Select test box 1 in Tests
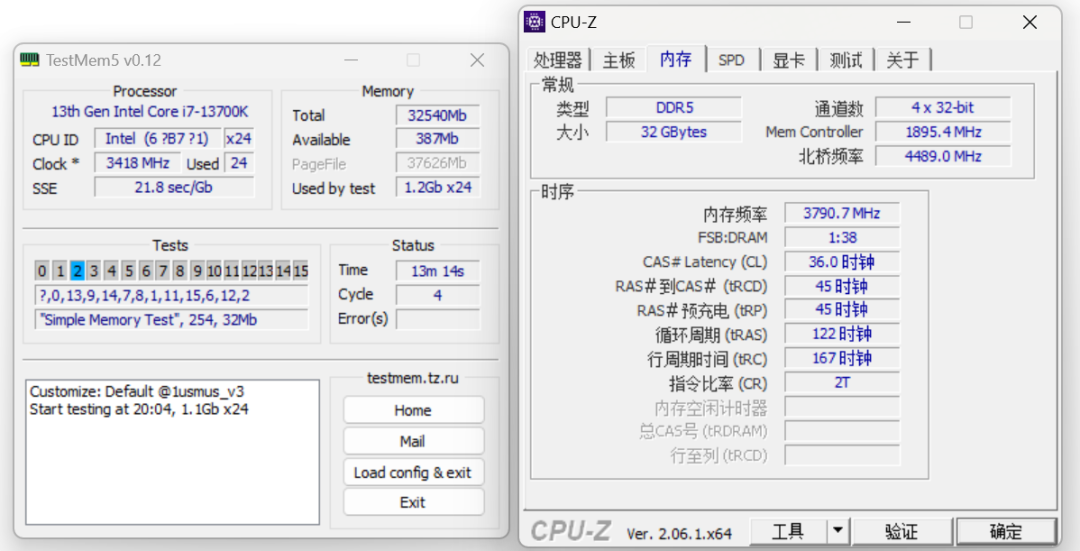 point(60,271)
